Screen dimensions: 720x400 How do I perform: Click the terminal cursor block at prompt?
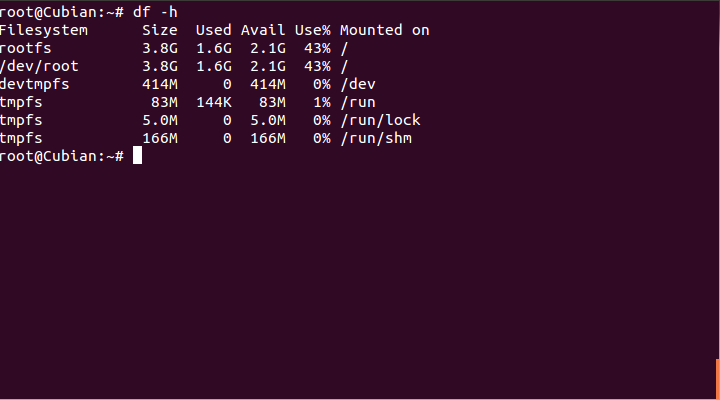[137, 155]
